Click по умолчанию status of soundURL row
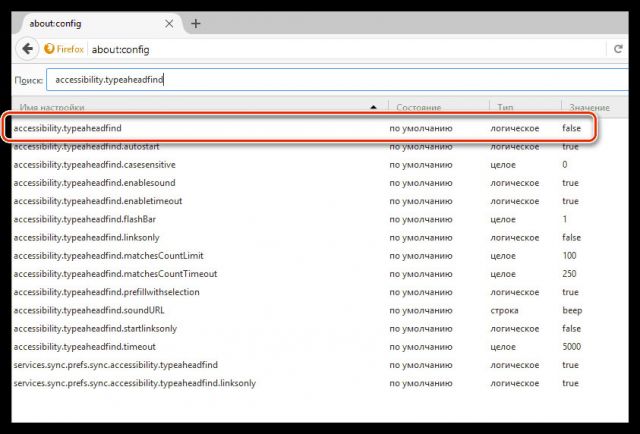This screenshot has height=434, width=640. 420,310
